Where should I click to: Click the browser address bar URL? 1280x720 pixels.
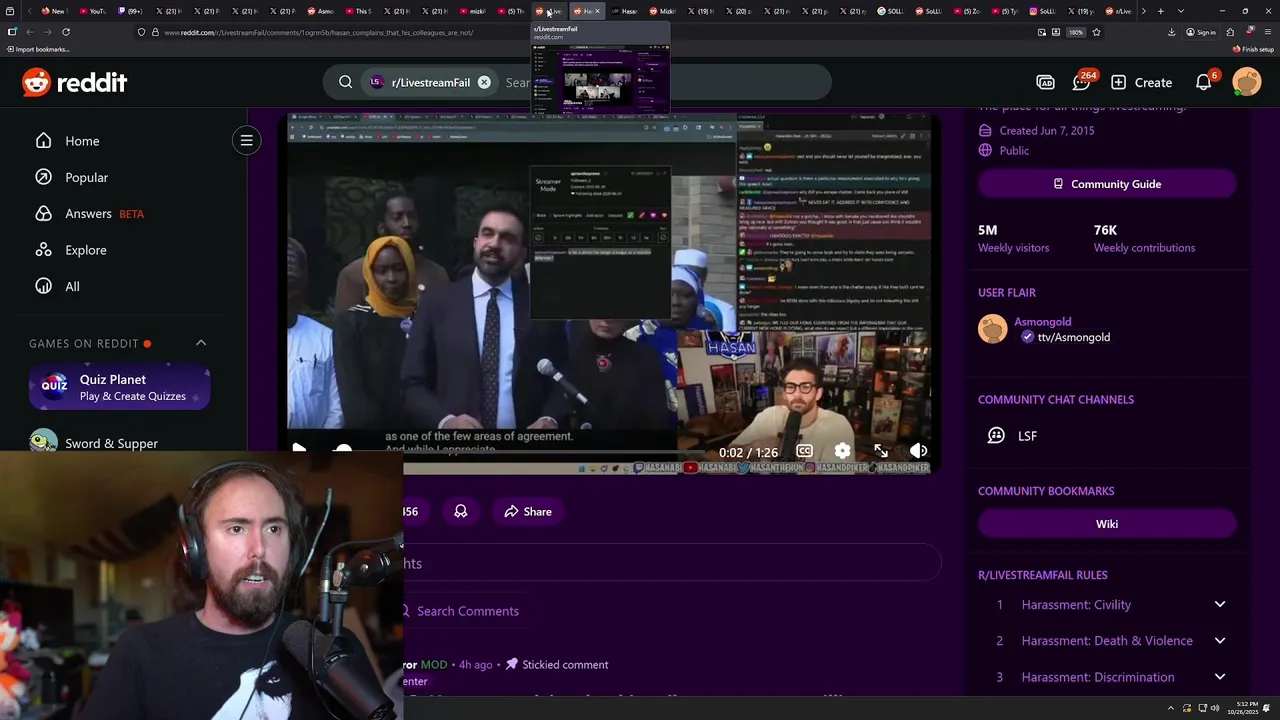pyautogui.click(x=319, y=32)
